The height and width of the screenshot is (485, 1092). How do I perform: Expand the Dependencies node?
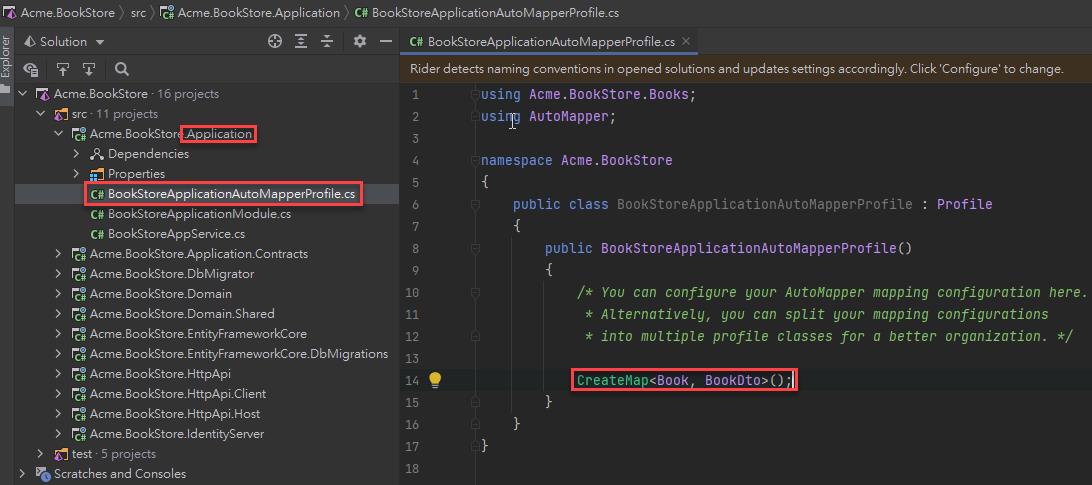(77, 154)
